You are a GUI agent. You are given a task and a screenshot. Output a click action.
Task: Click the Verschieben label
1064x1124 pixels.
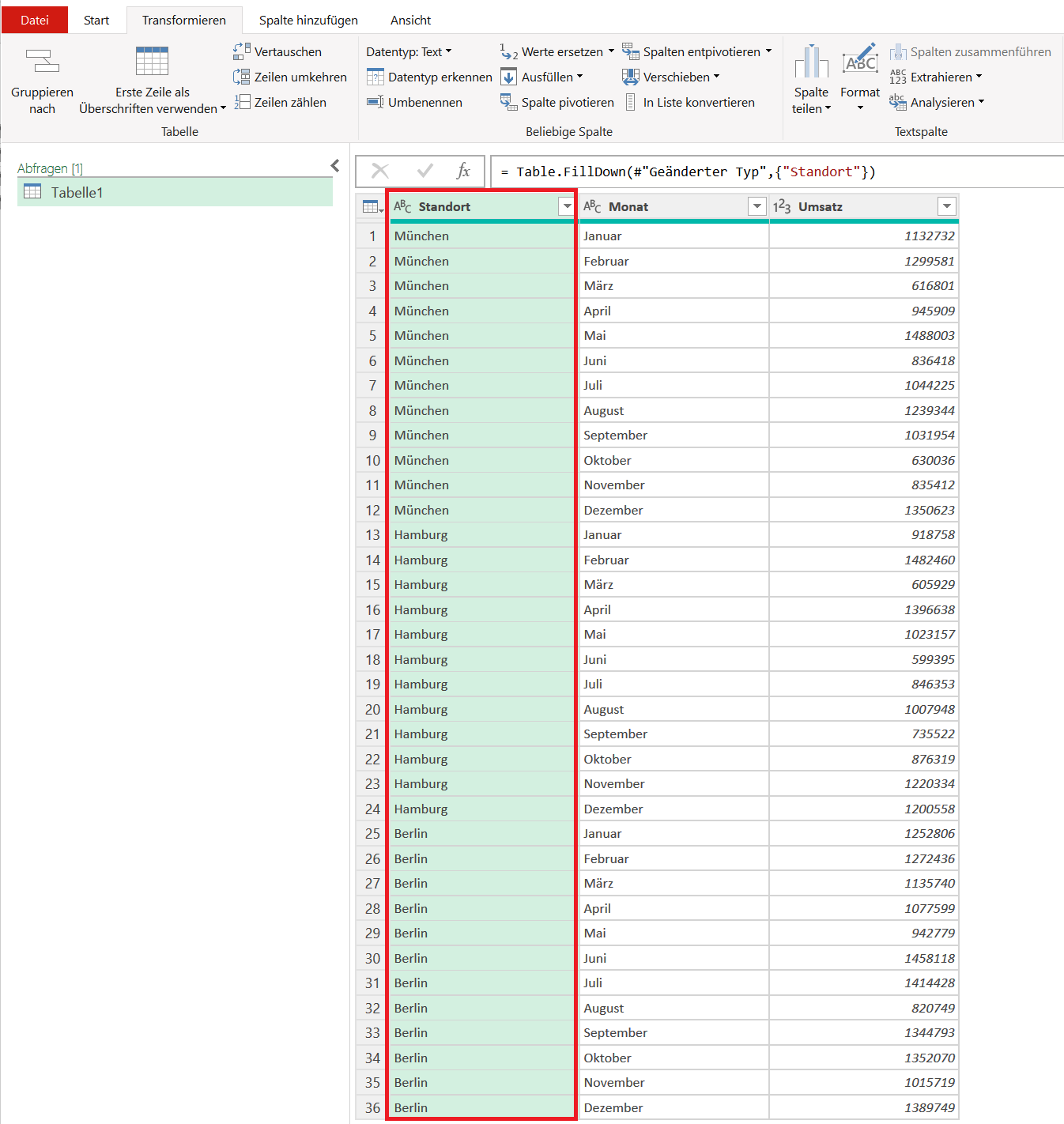coord(677,77)
